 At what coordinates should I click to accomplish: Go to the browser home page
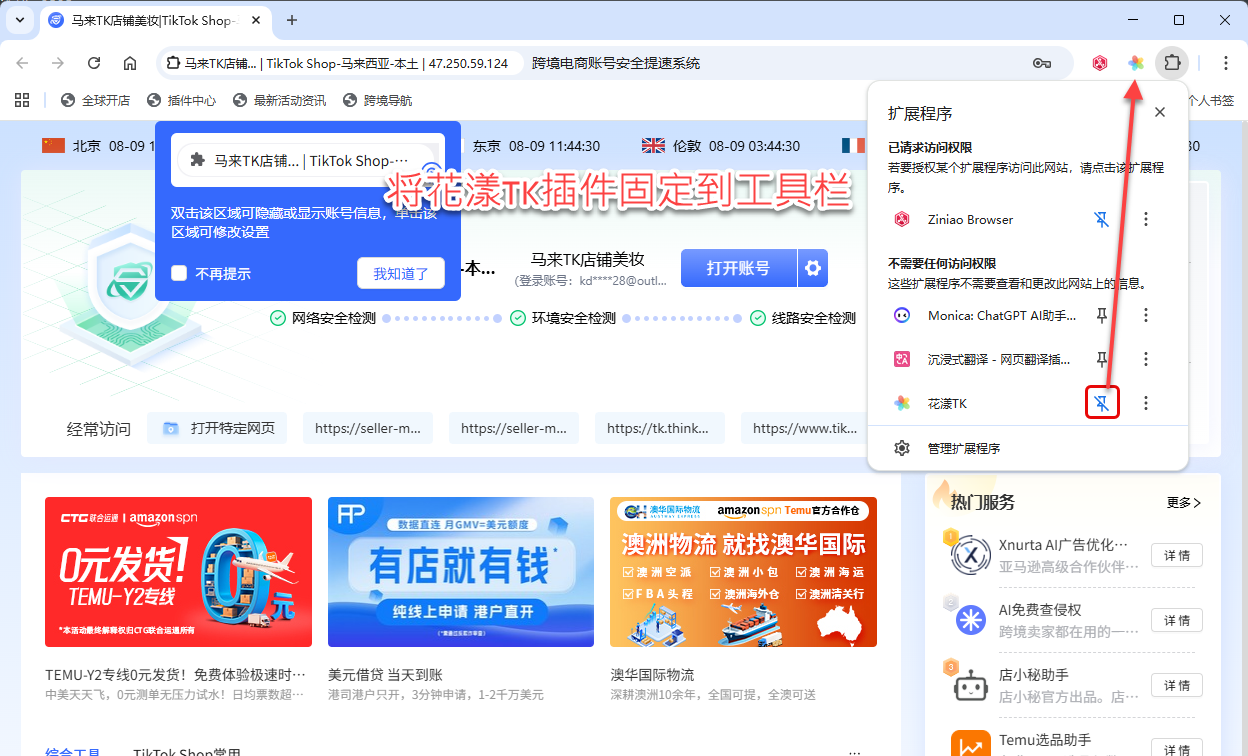pyautogui.click(x=130, y=63)
